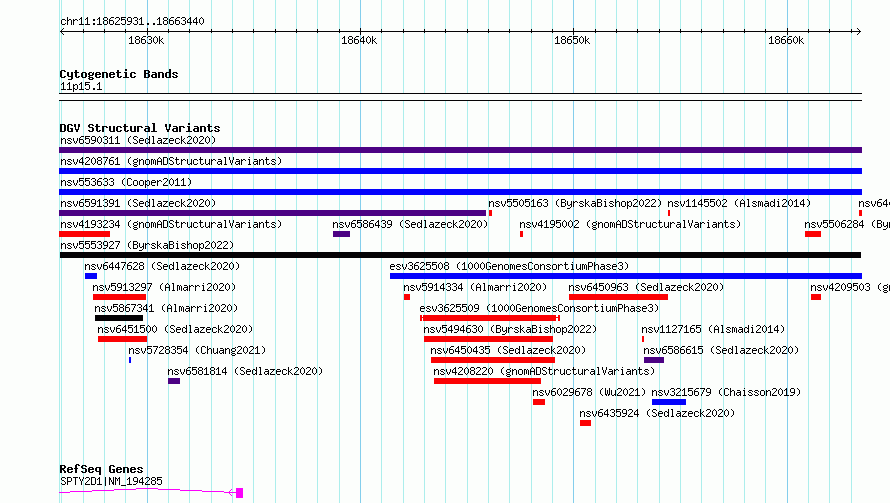Open the nsv6447628 (Sedlazeck2020) label
890x503 pixels.
[x=162, y=266]
